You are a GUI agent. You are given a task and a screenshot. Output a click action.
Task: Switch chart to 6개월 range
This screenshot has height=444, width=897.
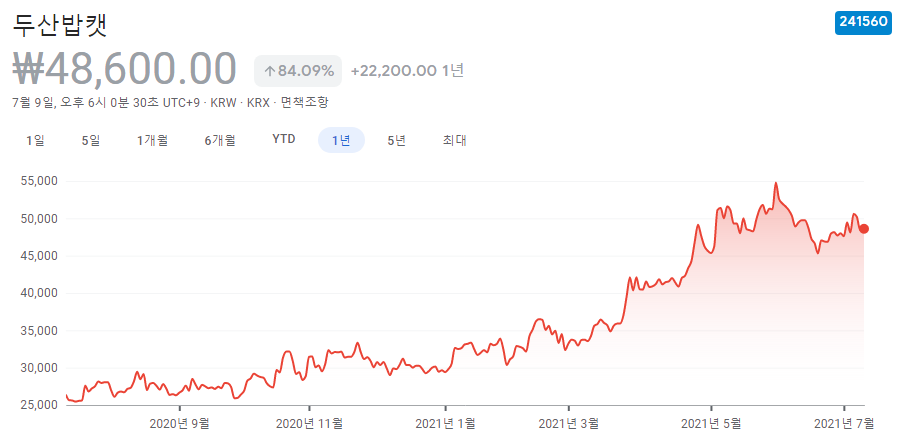[220, 140]
